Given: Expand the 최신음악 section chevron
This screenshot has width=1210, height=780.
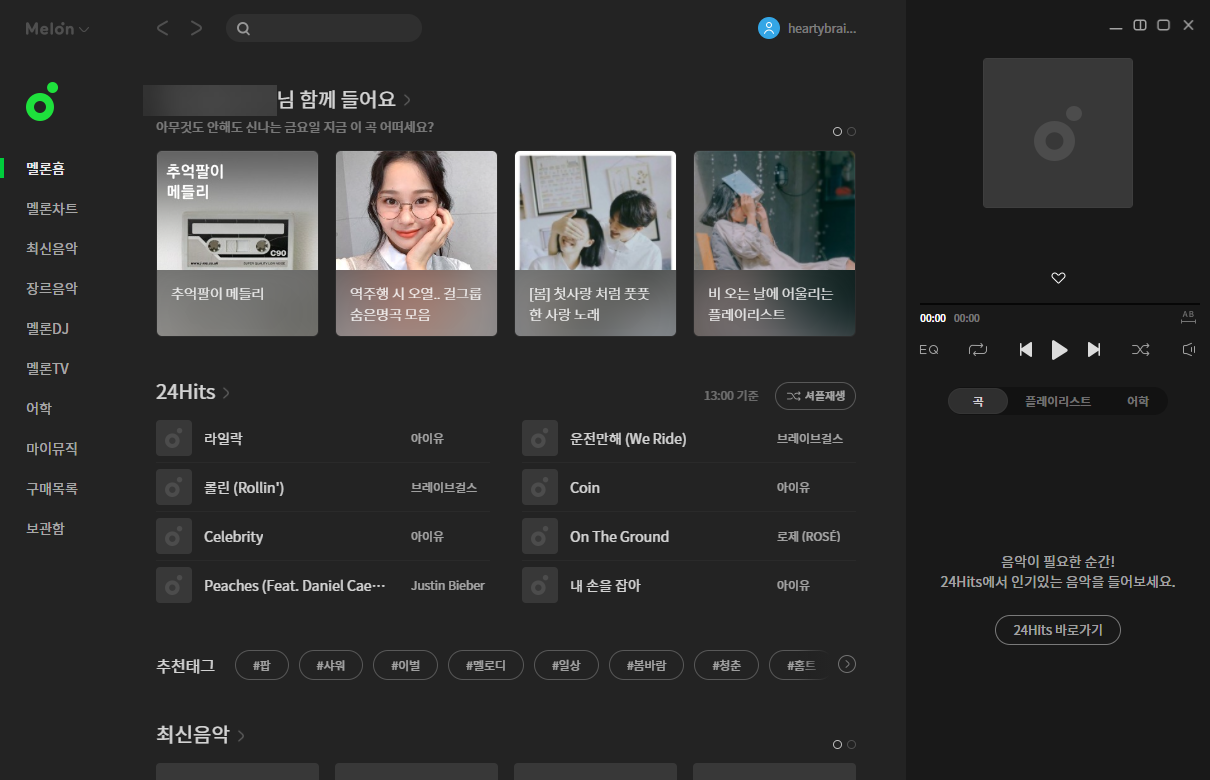Looking at the screenshot, I should click(241, 736).
